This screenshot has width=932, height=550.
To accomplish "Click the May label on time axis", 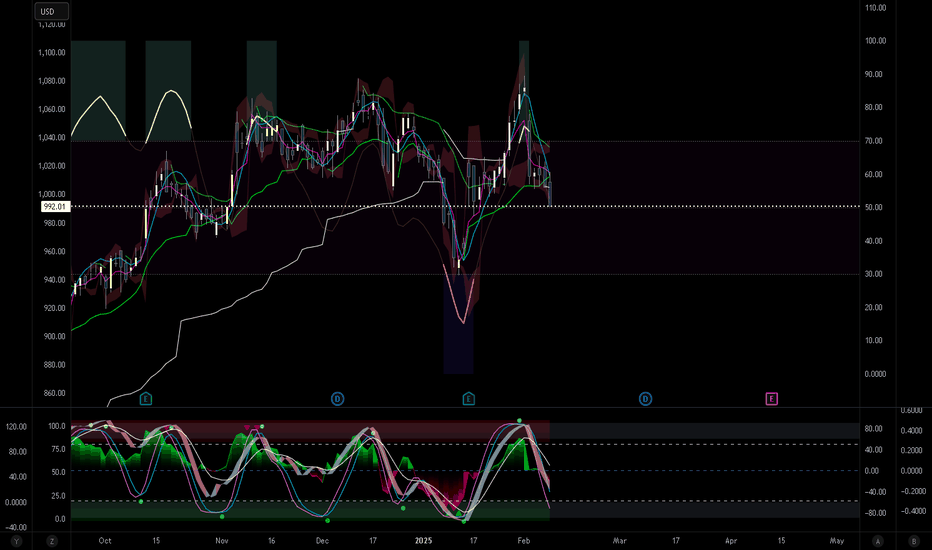I will coord(837,540).
